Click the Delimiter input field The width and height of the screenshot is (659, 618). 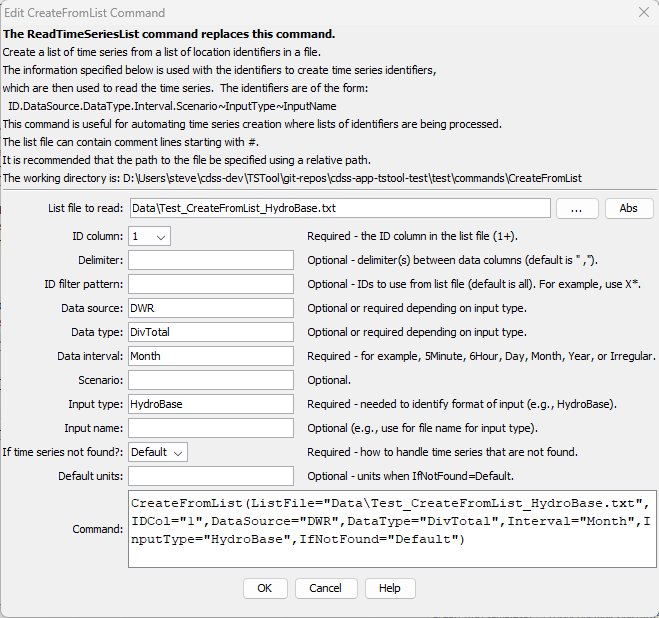(211, 260)
